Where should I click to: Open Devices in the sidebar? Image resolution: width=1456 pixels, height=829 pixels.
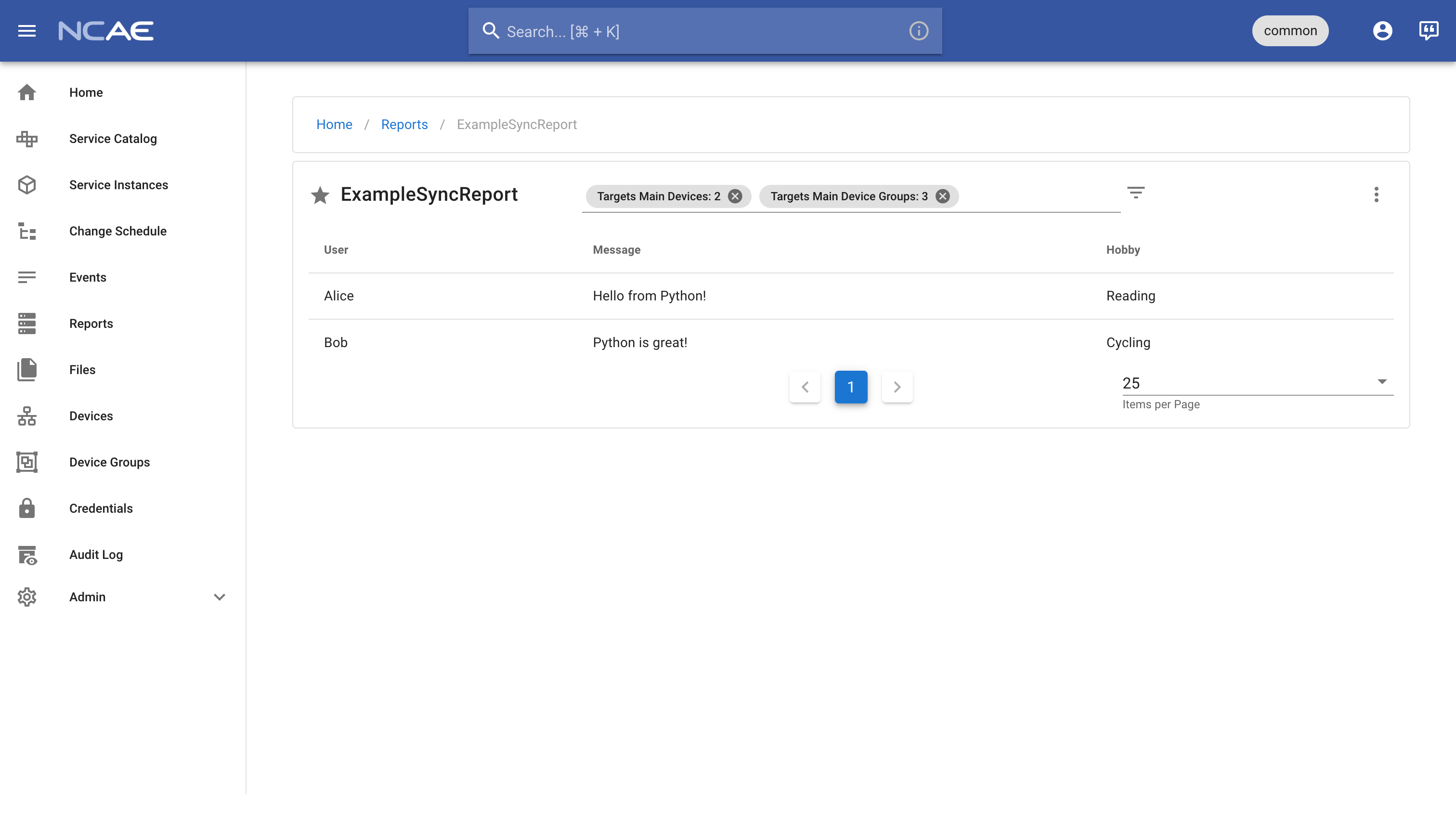tap(91, 415)
